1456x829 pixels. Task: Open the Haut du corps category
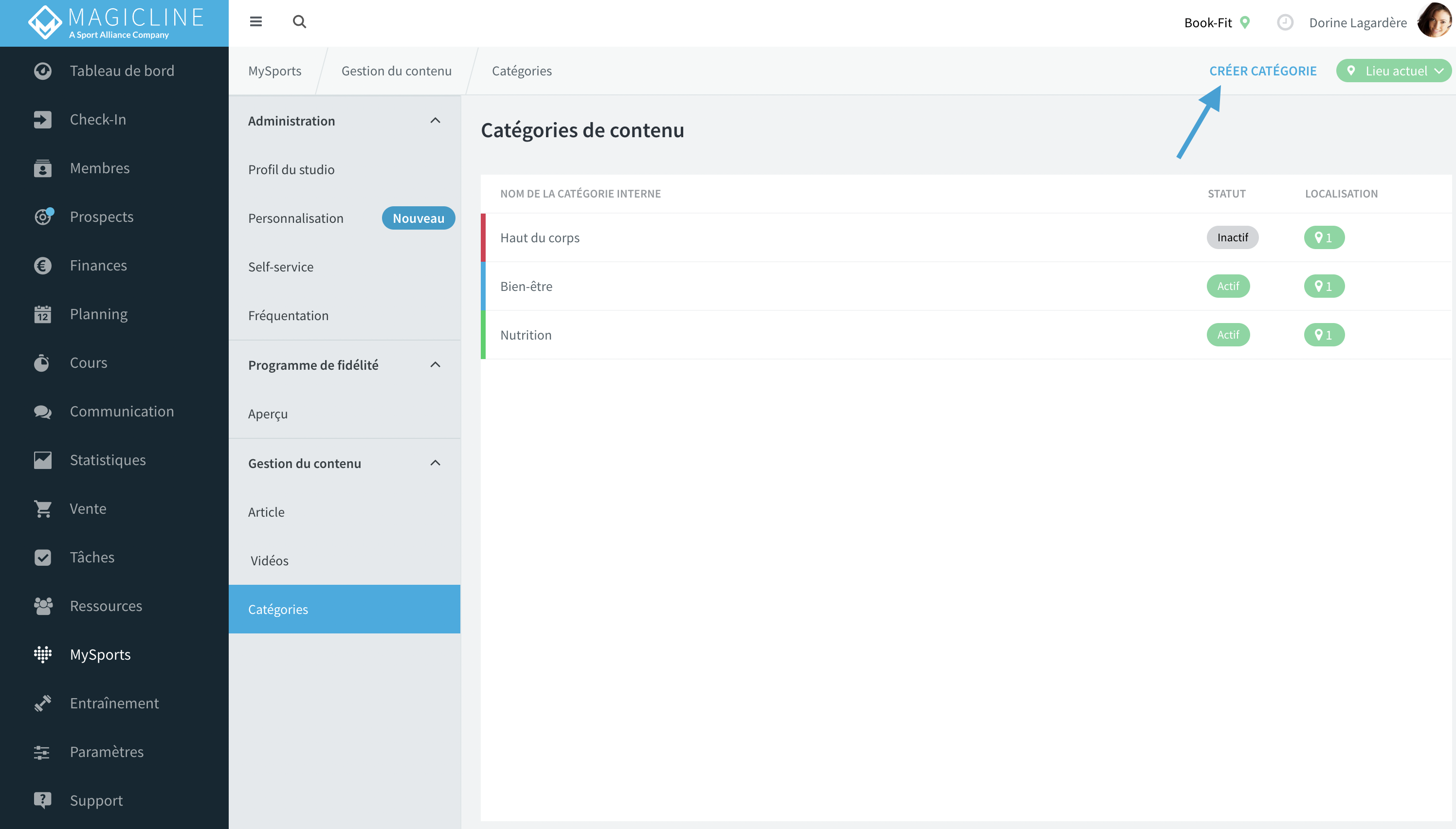[966, 237]
